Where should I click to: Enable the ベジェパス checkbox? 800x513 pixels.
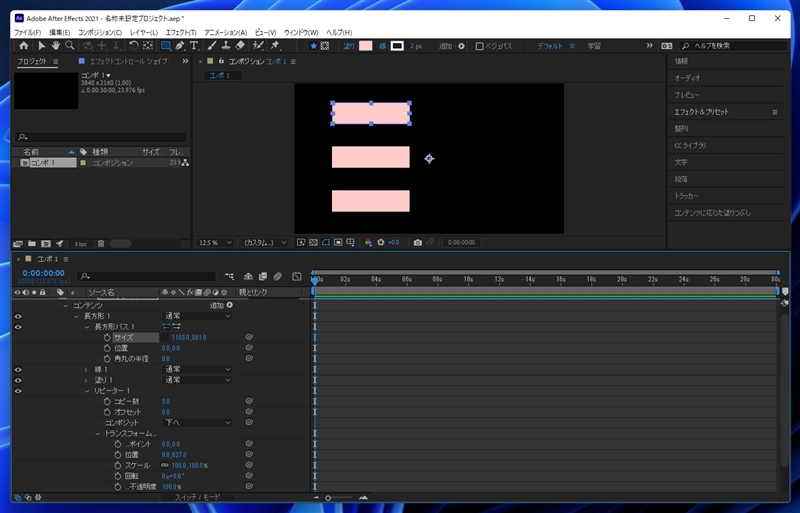(480, 46)
